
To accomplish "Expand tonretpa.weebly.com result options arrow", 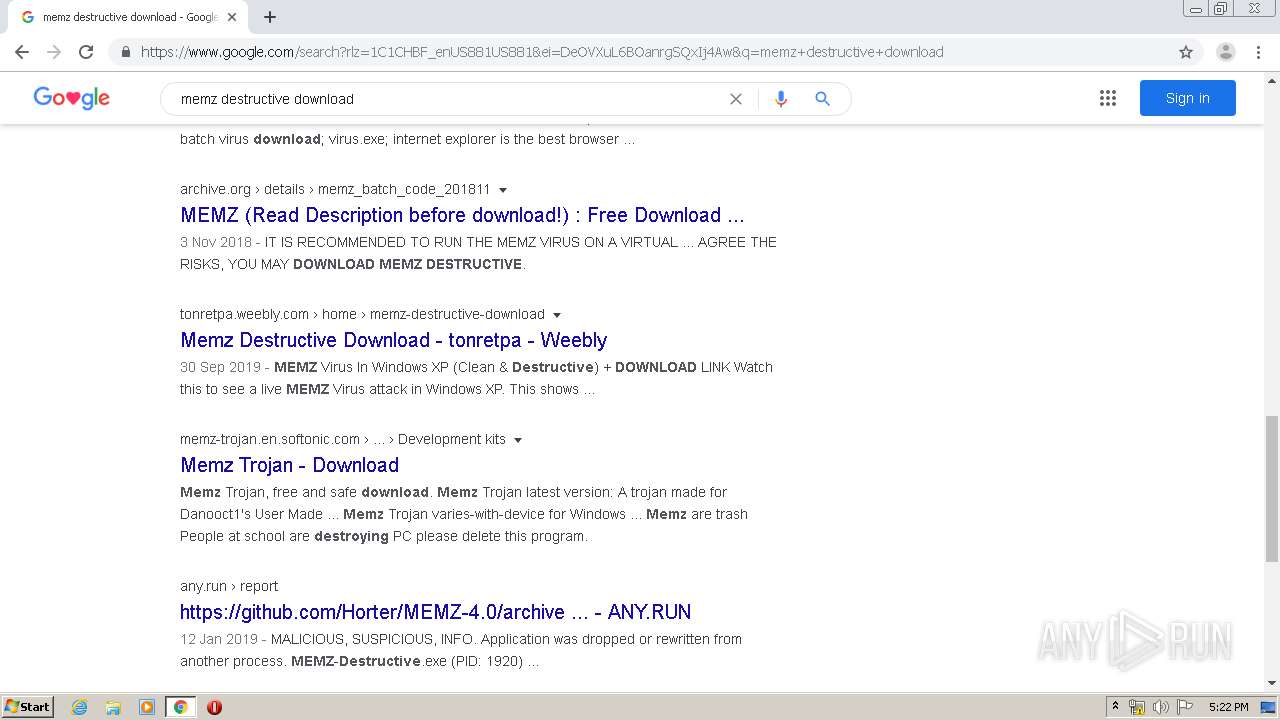I will click(x=557, y=315).
